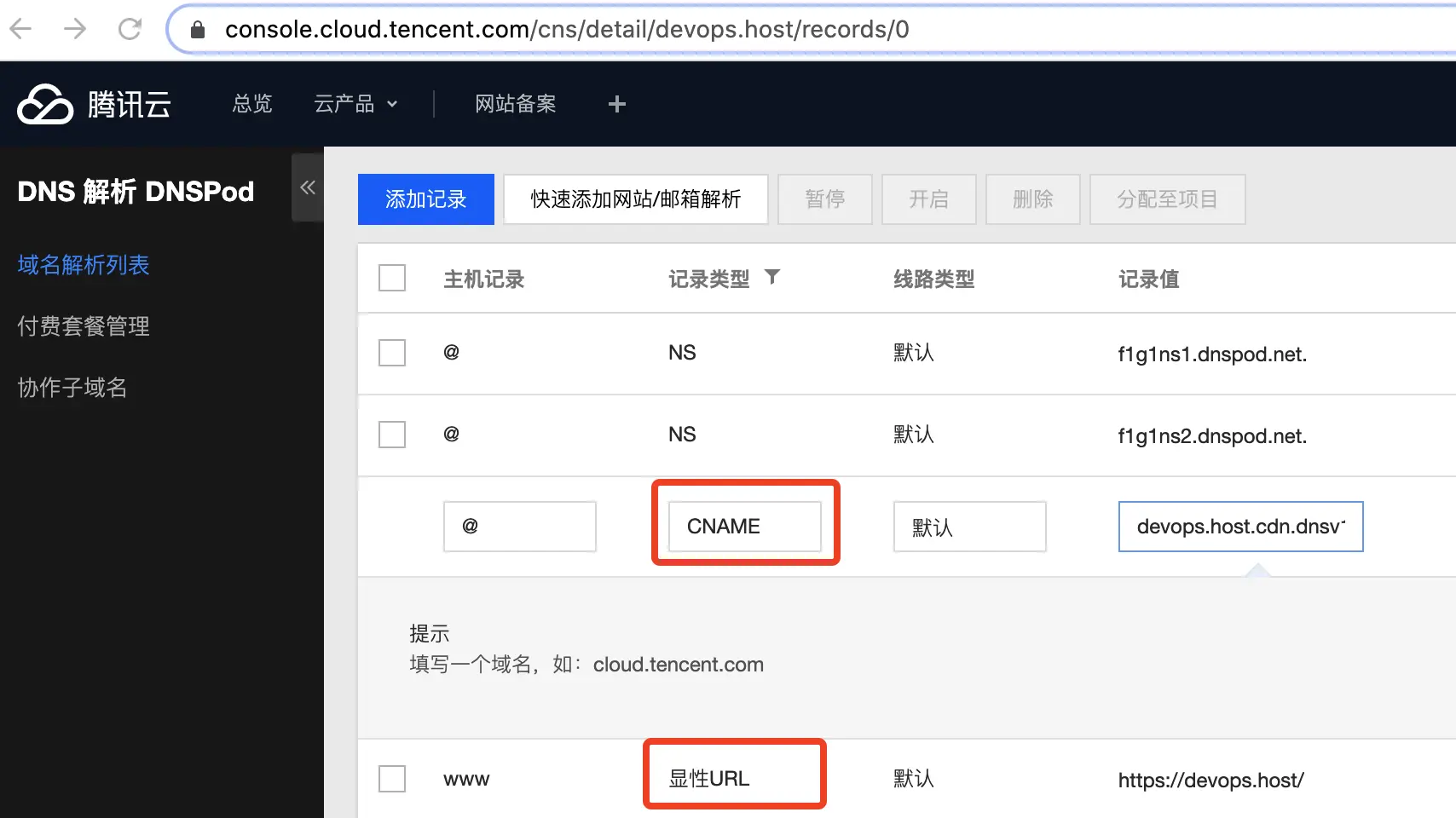The image size is (1456, 818).
Task: Collapse the DNSPod sidebar with the « icon
Action: tap(308, 187)
